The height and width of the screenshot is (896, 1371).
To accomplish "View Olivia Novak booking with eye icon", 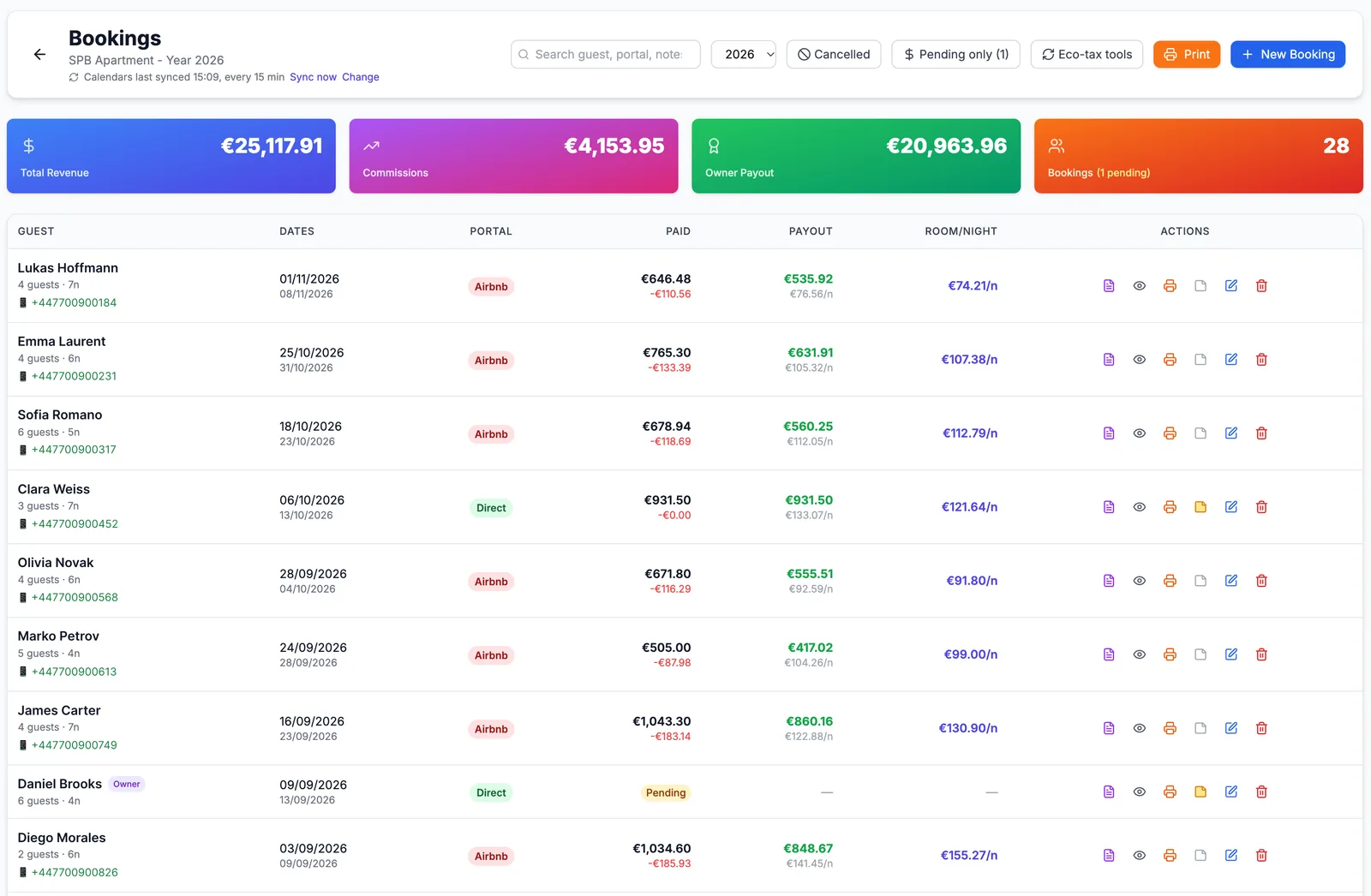I will tap(1140, 581).
